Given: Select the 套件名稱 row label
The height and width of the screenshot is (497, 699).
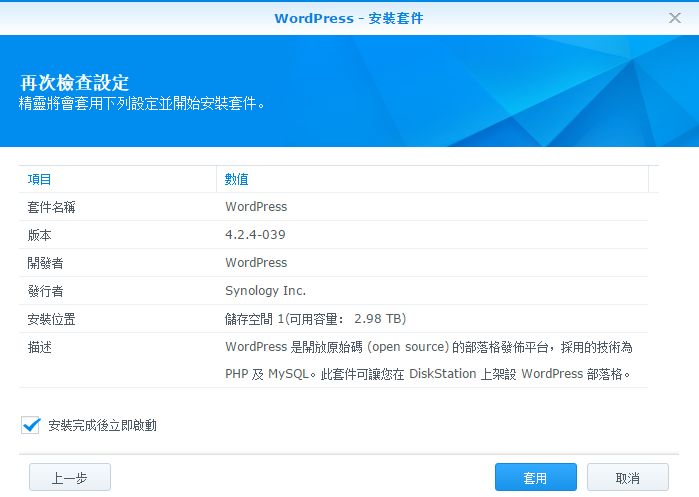Looking at the screenshot, I should pos(51,207).
